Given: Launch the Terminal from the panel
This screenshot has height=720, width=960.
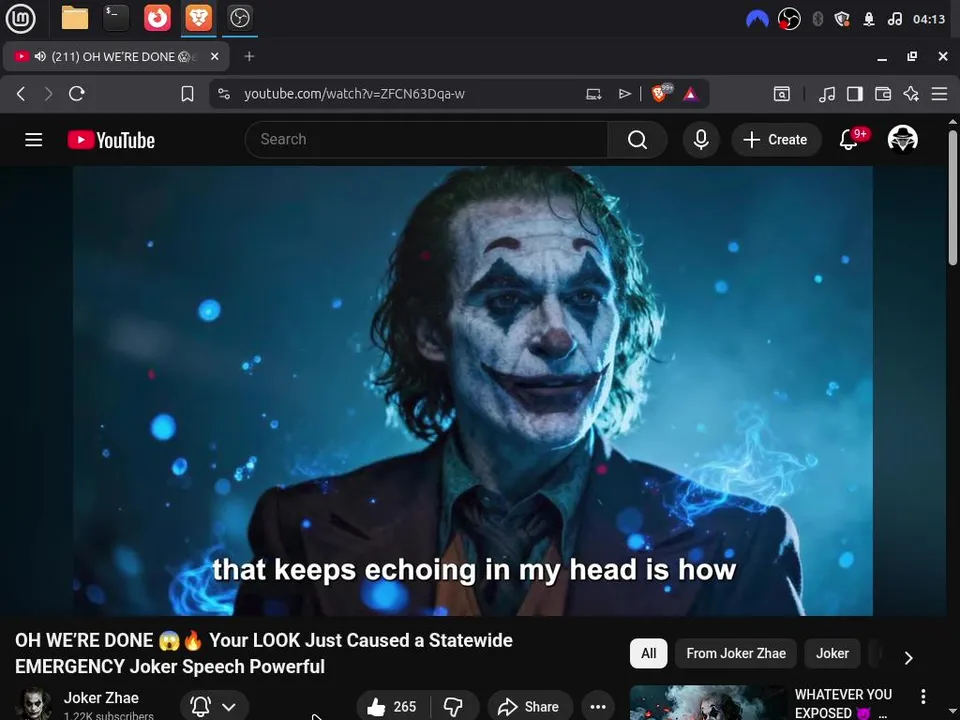Looking at the screenshot, I should (116, 18).
